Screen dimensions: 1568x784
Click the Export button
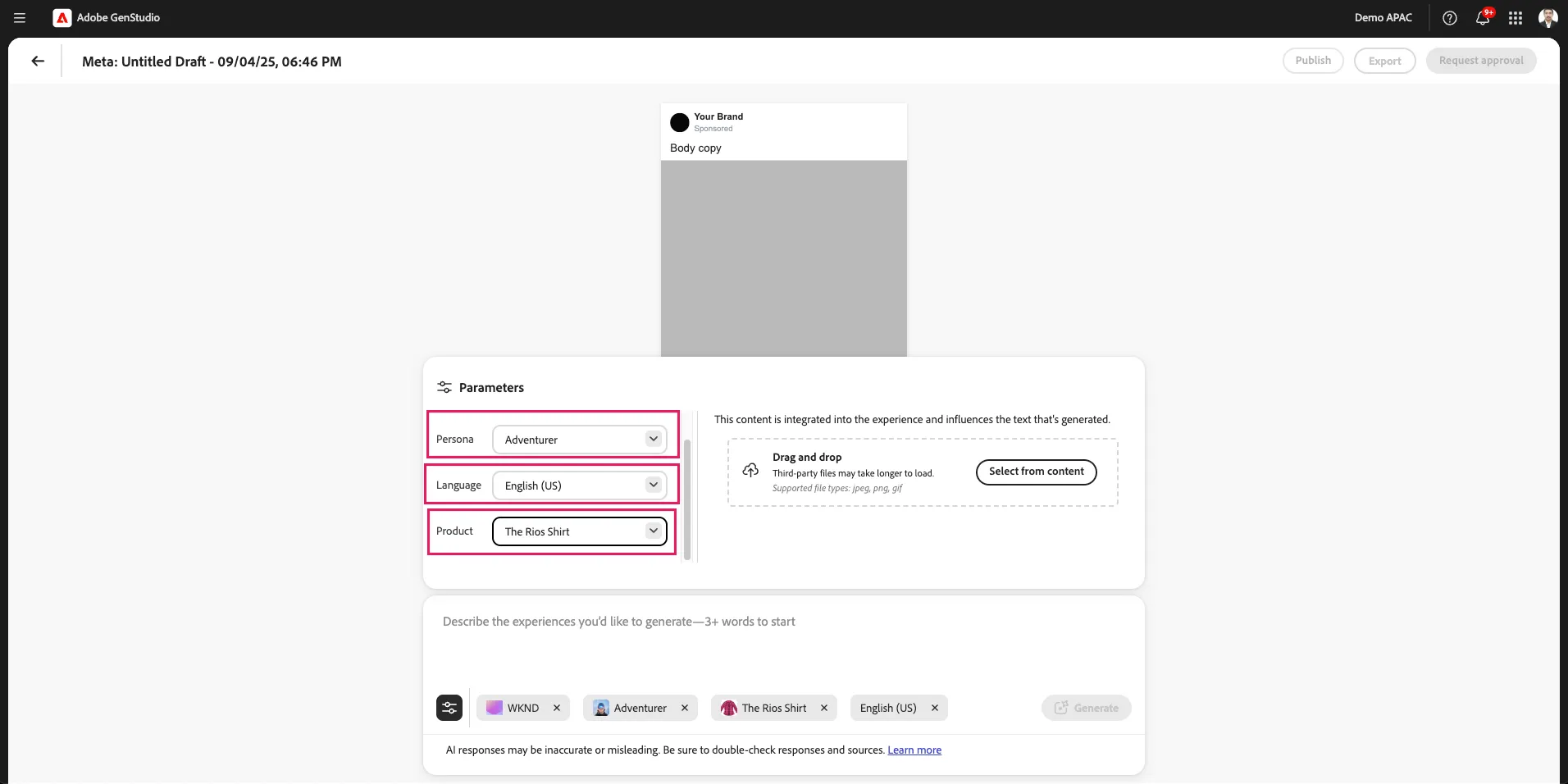click(x=1384, y=61)
